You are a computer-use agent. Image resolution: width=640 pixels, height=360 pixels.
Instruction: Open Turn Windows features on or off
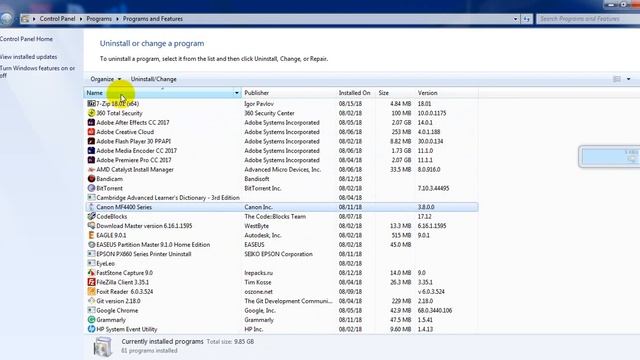[37, 72]
